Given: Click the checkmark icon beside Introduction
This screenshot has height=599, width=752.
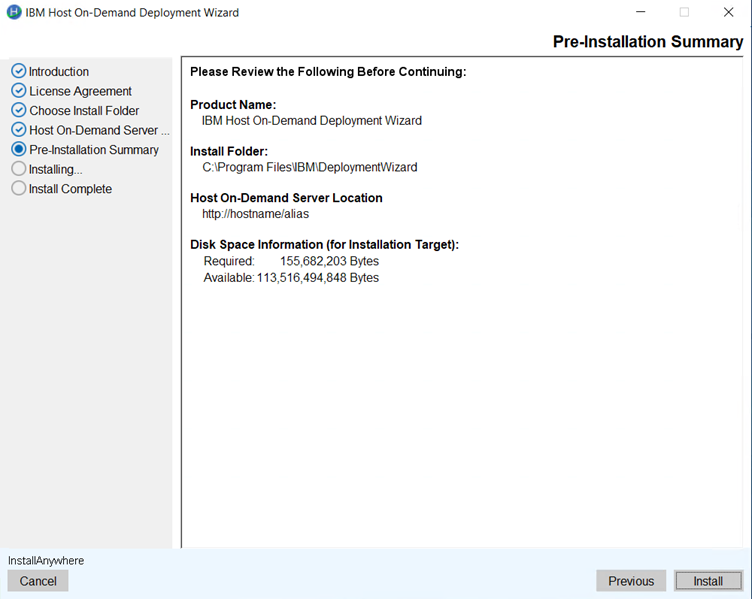Looking at the screenshot, I should tap(18, 72).
